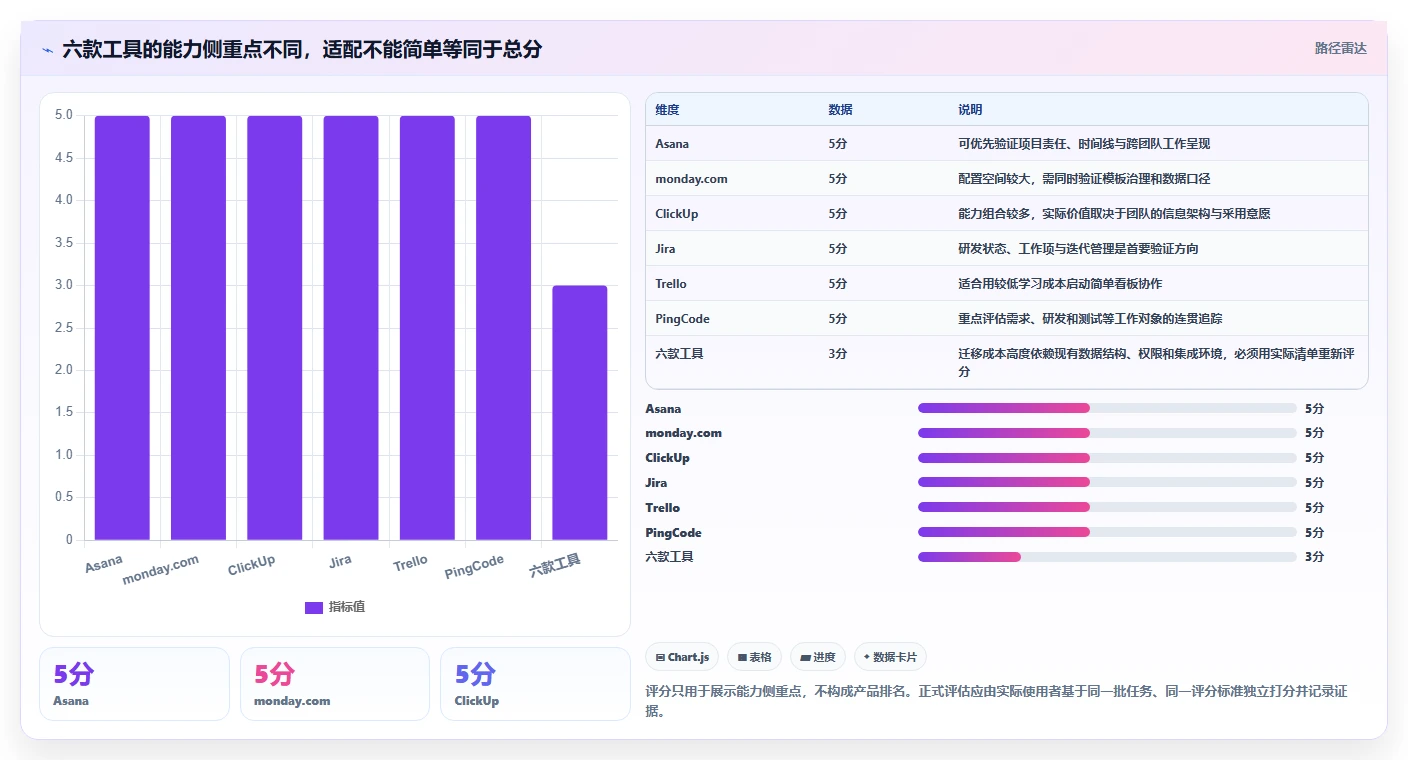The height and width of the screenshot is (760, 1408).
Task: Click the ClickUp bar in the chart
Action: coord(275,328)
